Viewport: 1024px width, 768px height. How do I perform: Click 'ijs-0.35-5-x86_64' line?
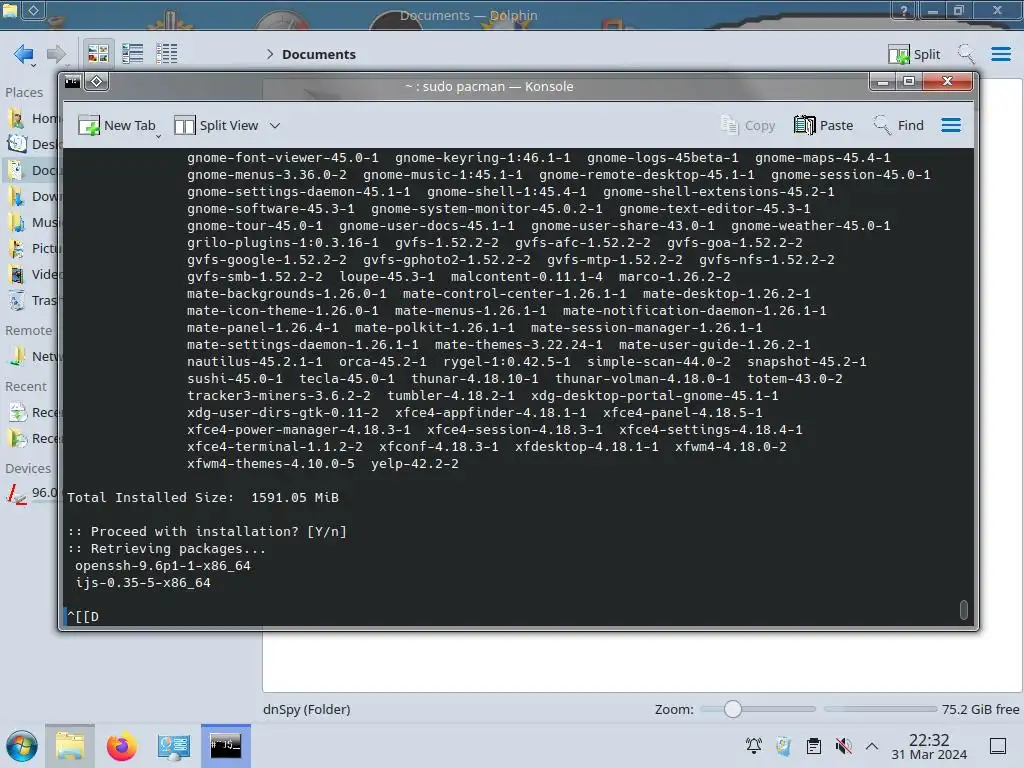[x=143, y=583]
